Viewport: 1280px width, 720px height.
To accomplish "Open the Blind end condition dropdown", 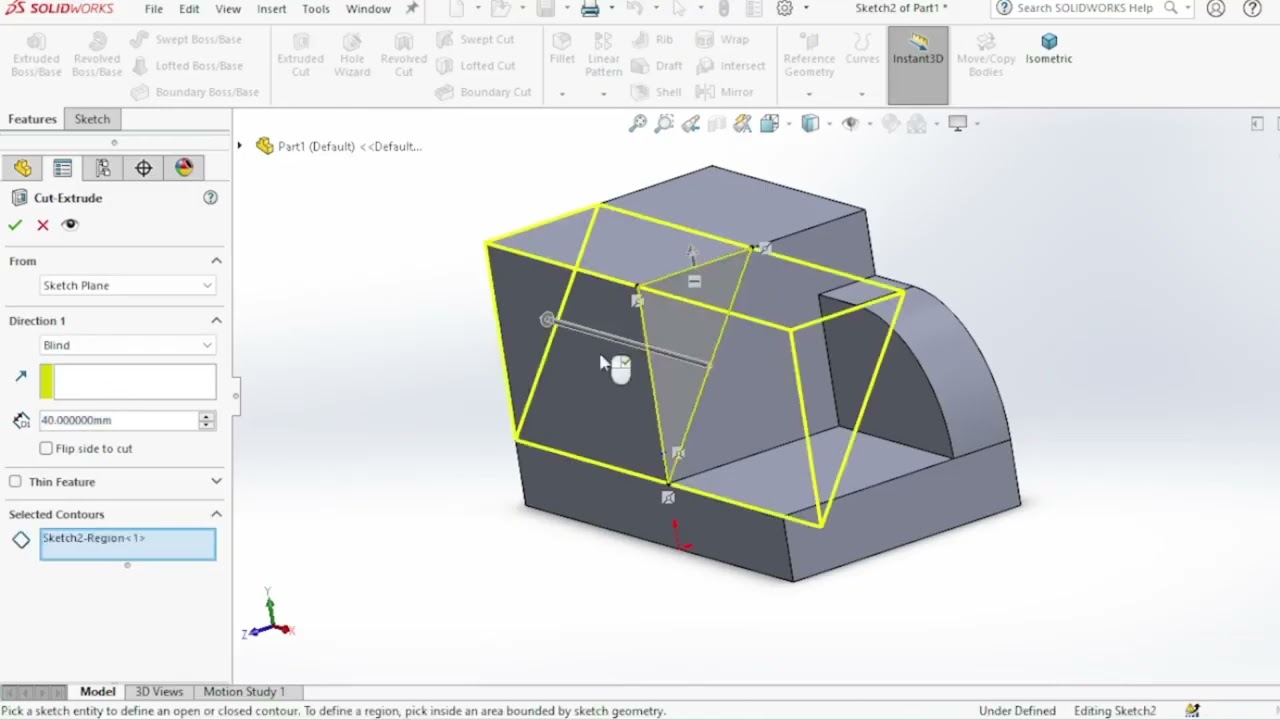I will (128, 345).
